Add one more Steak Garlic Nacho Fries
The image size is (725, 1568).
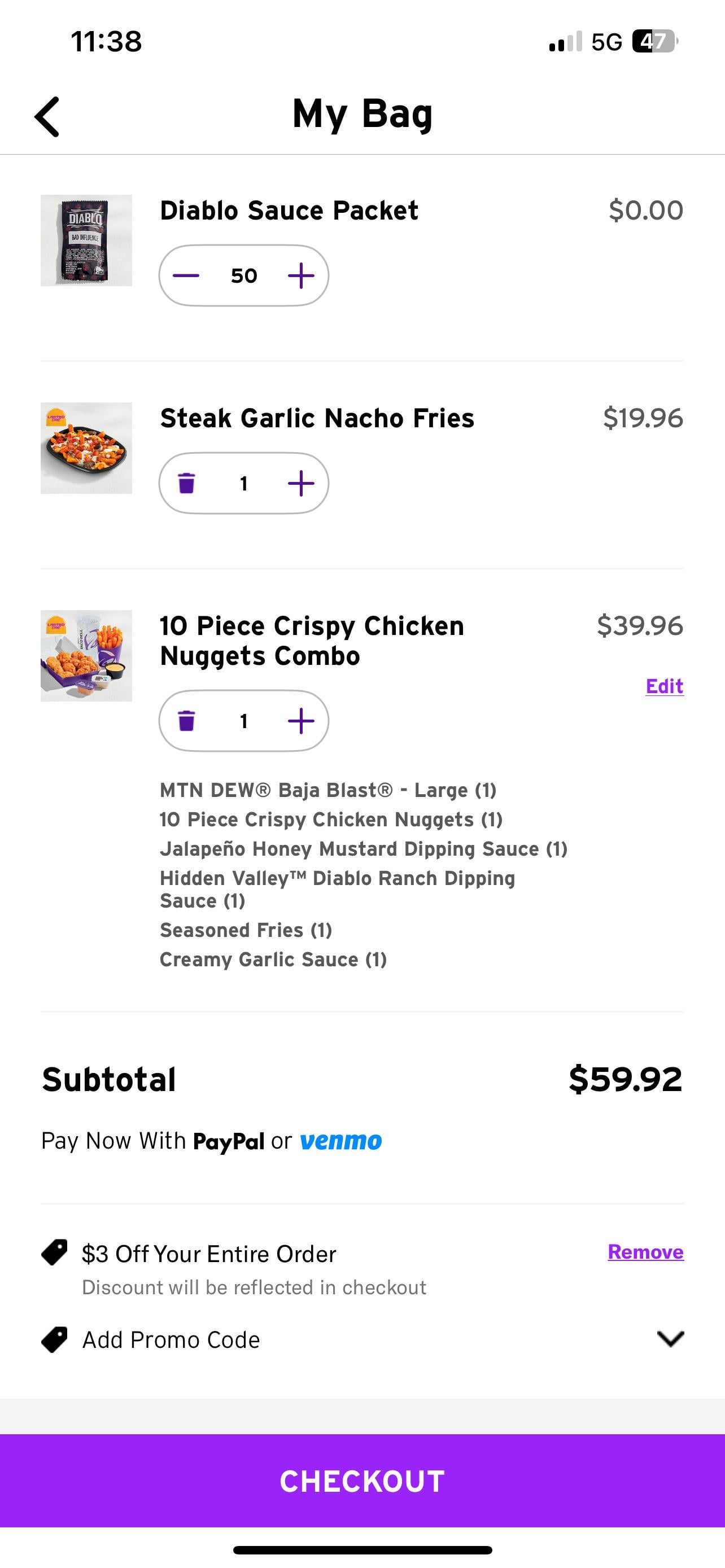click(301, 483)
